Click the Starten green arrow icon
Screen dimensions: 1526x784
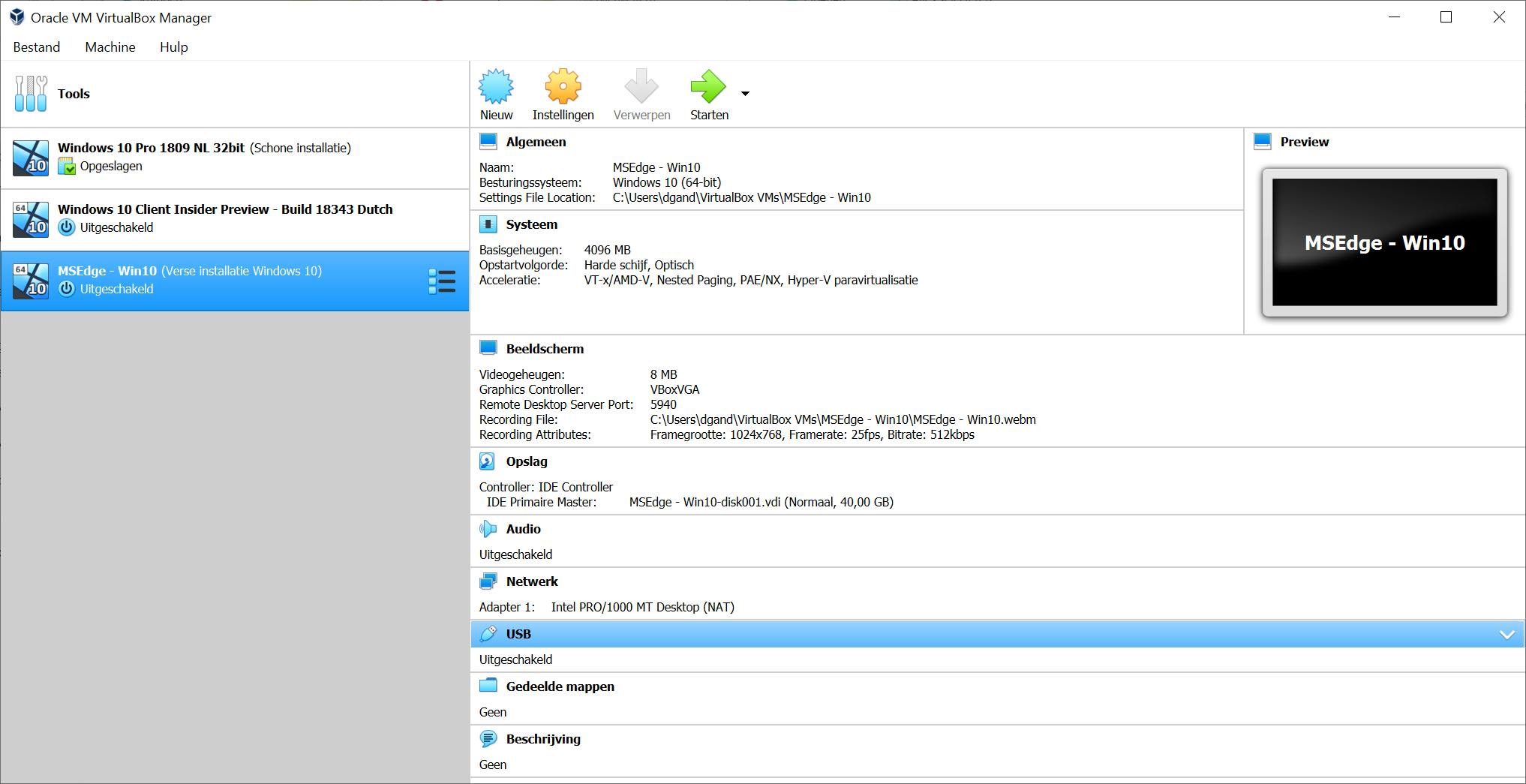[x=707, y=89]
